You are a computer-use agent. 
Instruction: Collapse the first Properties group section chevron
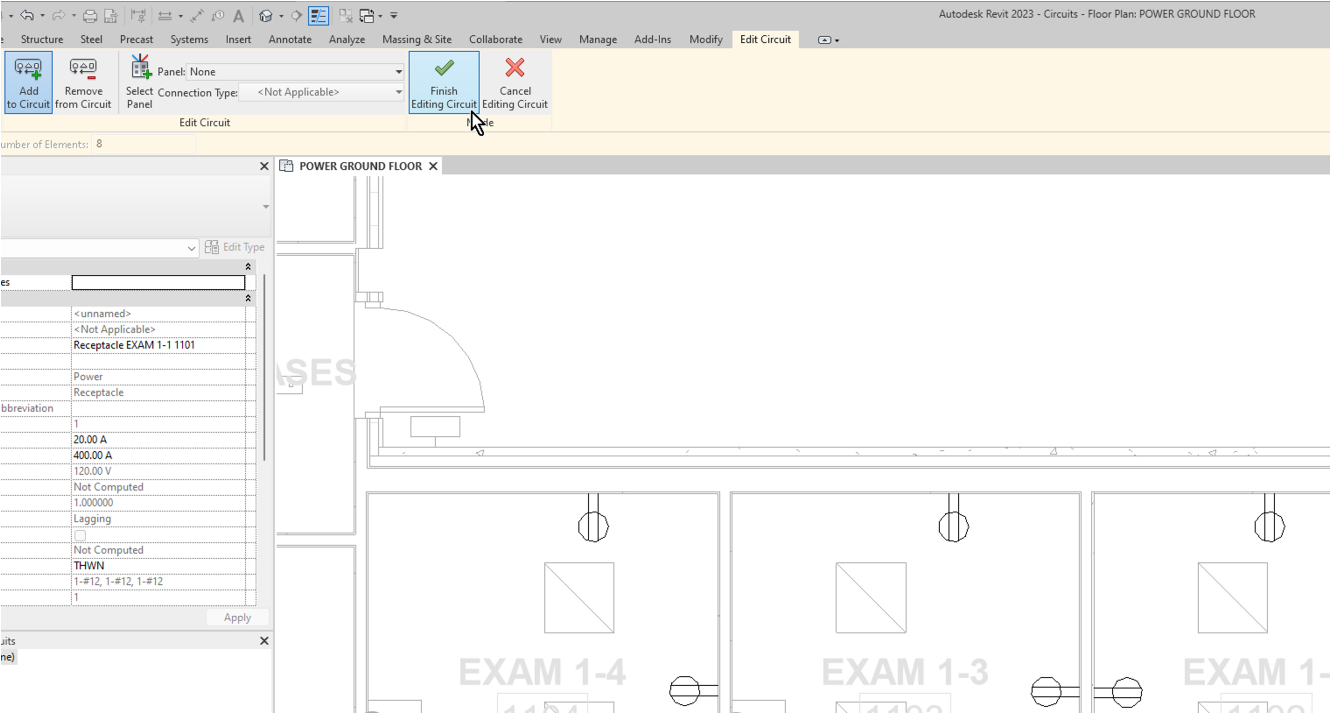(x=248, y=267)
